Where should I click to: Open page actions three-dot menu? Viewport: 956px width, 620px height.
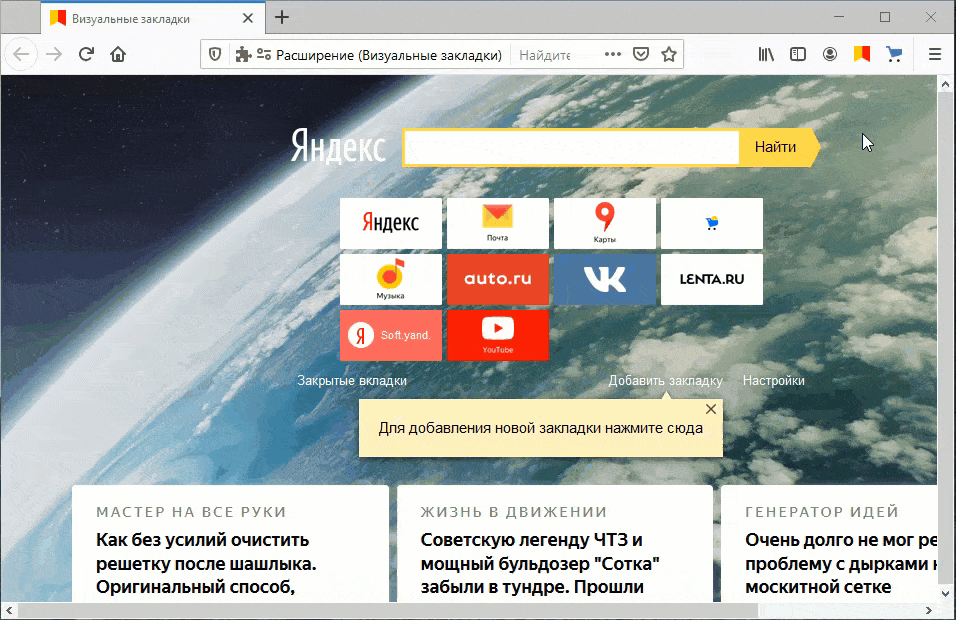coord(613,55)
